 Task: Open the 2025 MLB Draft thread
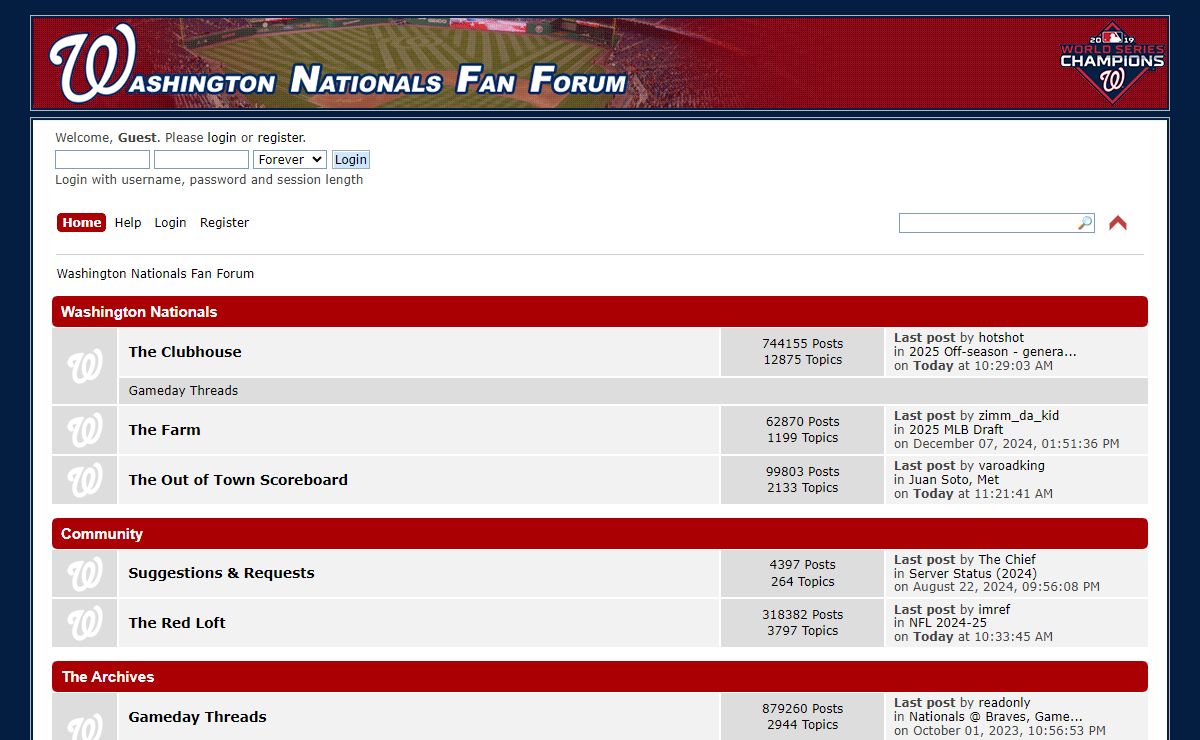tap(956, 430)
